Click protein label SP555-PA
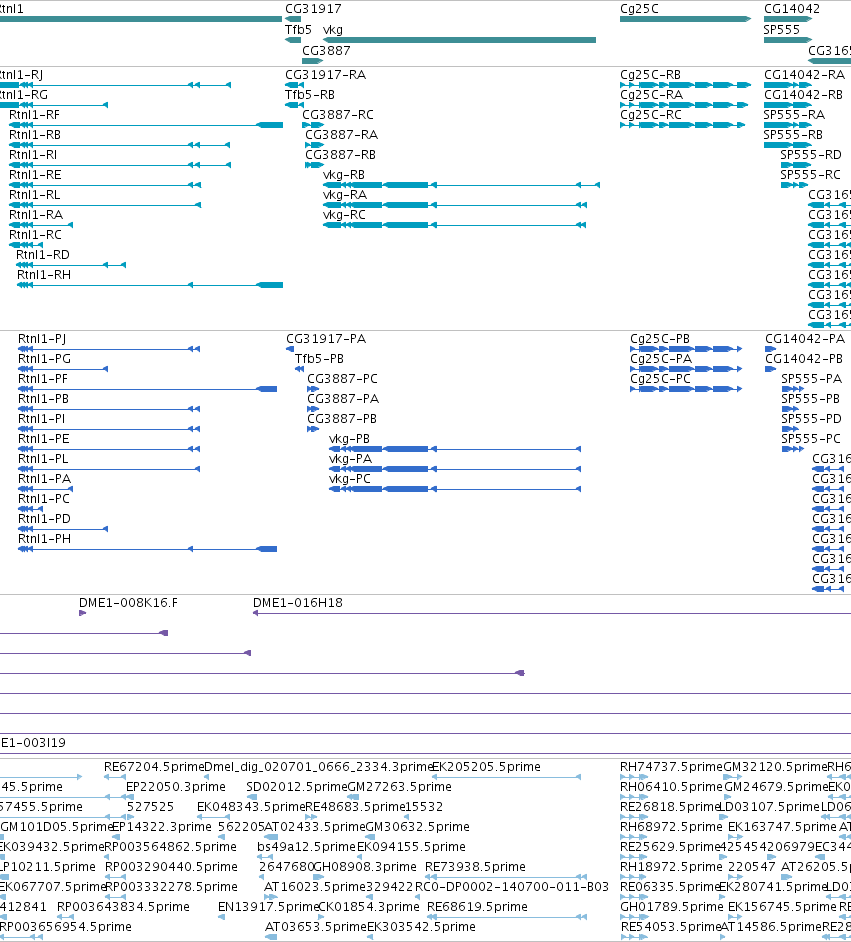Image resolution: width=851 pixels, height=942 pixels. tap(811, 378)
